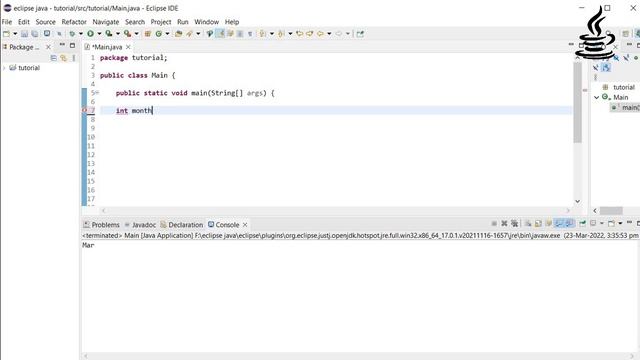This screenshot has height=360, width=640.
Task: Click the Outline horizontal scrollbar thumb
Action: point(611,210)
